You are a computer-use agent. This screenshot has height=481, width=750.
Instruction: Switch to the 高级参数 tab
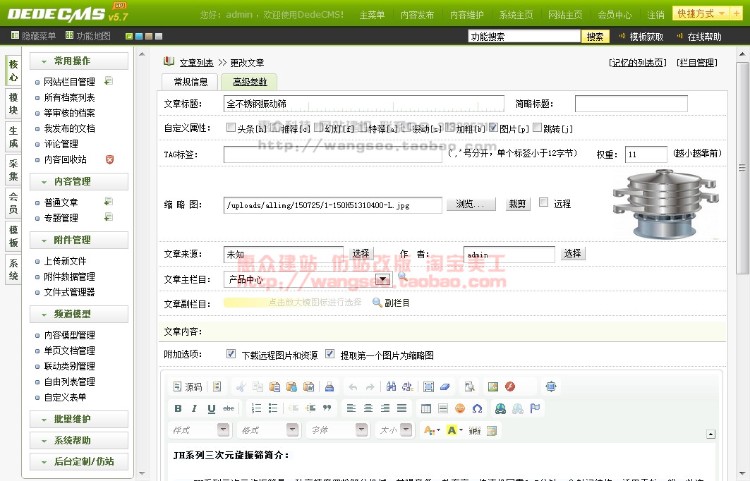(249, 82)
